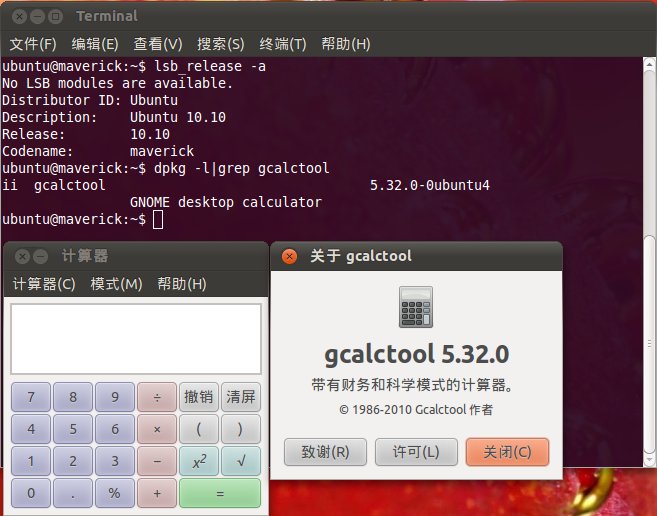Click the multiplication × button

tap(157, 429)
